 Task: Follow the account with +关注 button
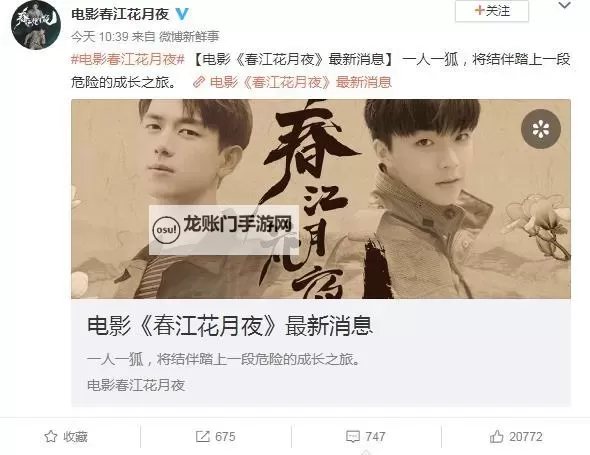point(492,11)
